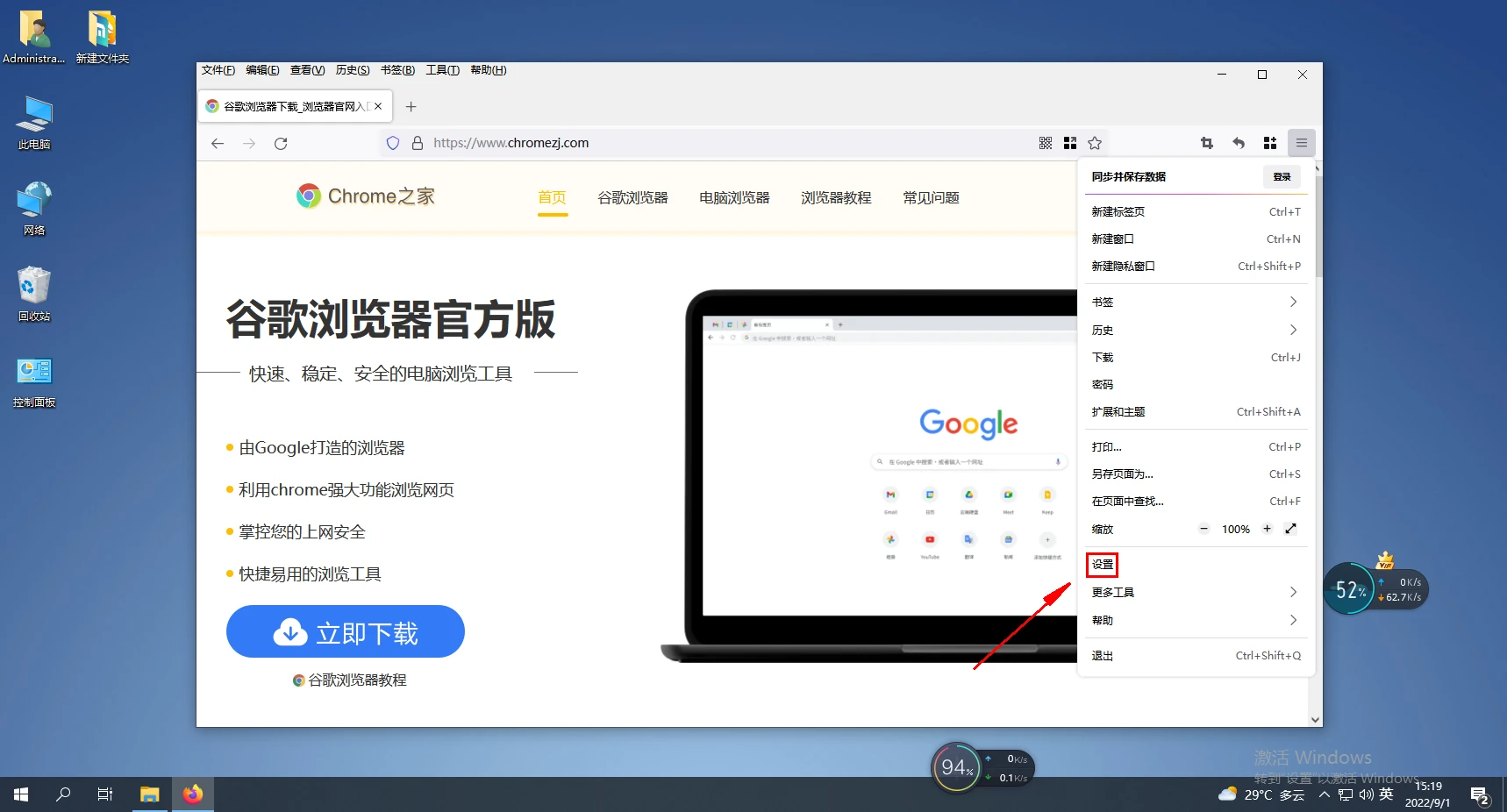
Task: Go to 常见问题 nav link
Action: (931, 197)
